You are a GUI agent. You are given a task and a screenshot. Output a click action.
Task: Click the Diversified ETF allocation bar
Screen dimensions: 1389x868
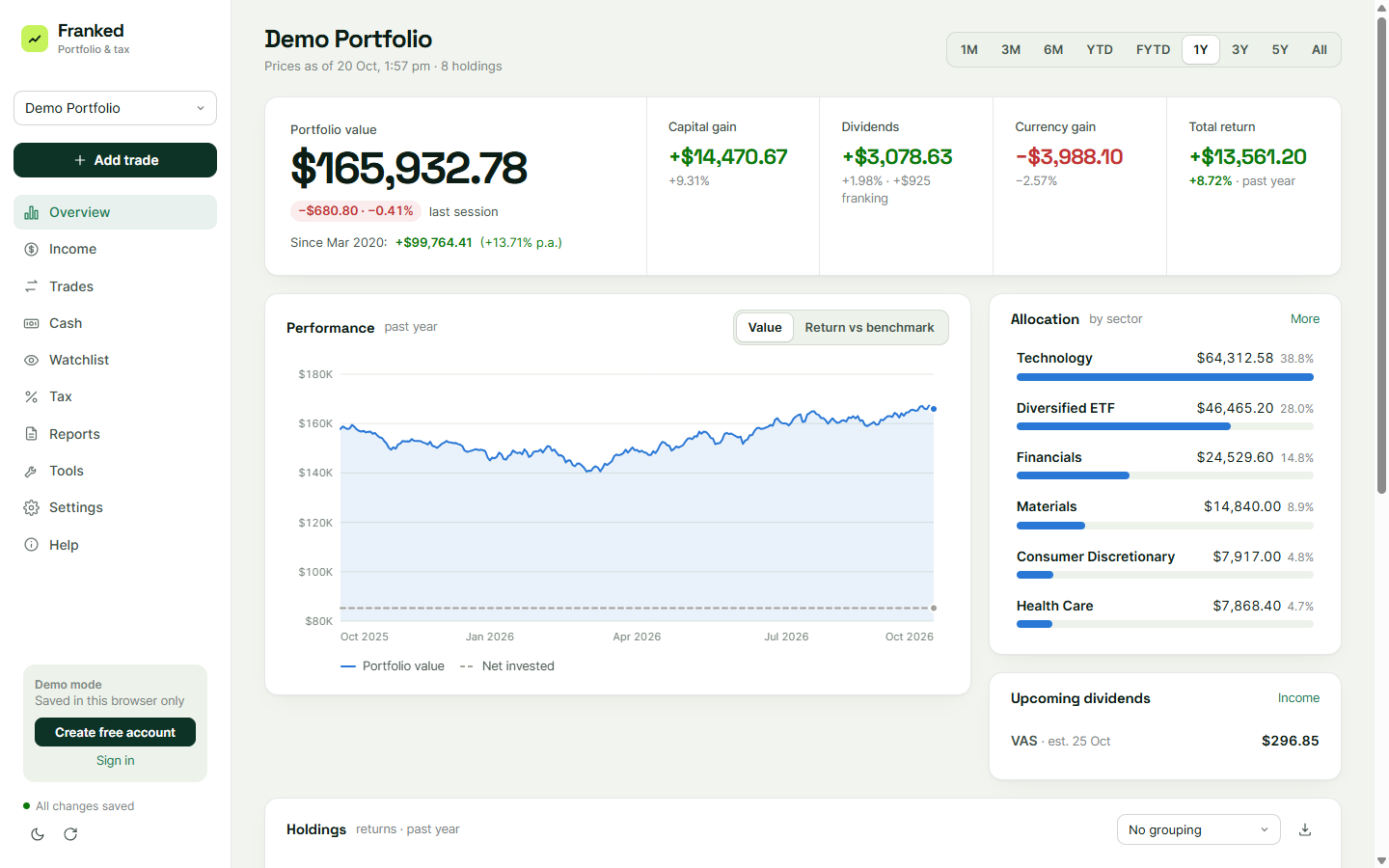tap(1165, 426)
